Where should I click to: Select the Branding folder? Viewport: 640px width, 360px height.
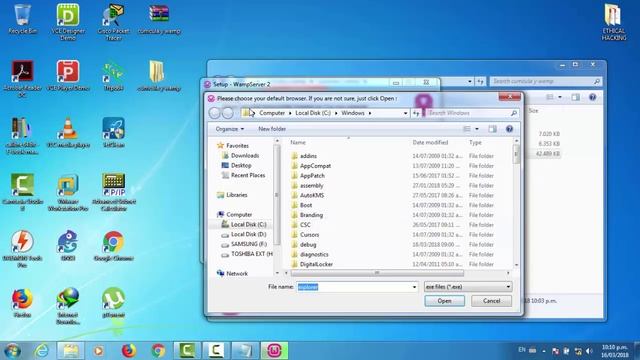click(311, 215)
